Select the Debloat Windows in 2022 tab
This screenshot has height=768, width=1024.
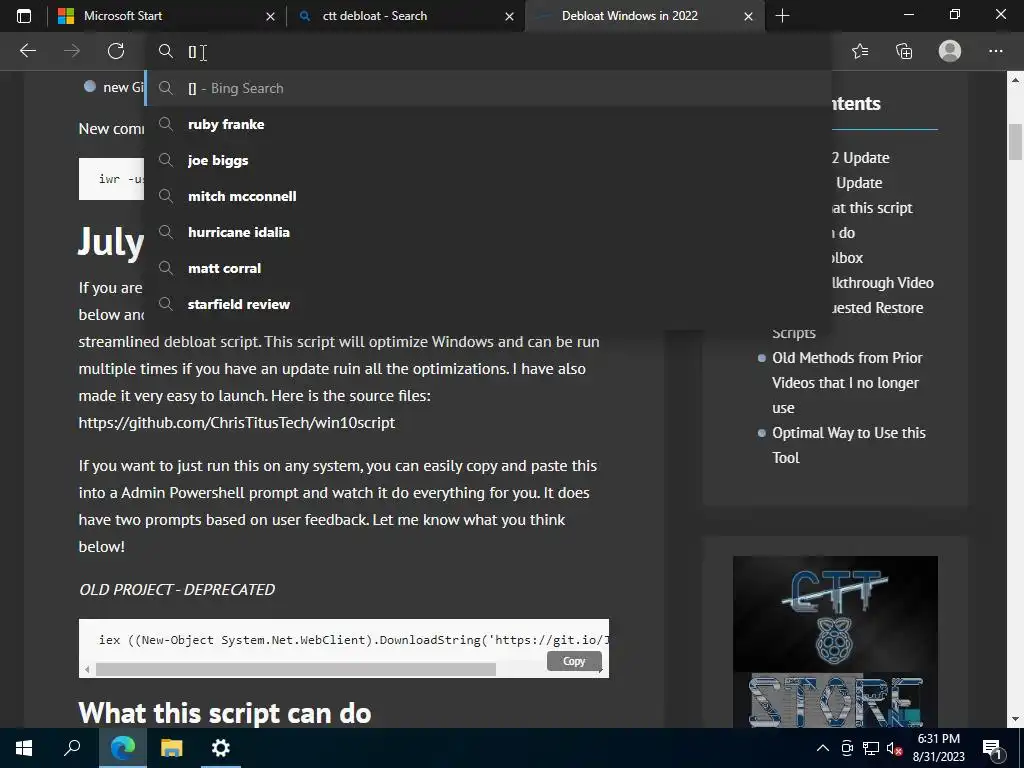click(645, 16)
